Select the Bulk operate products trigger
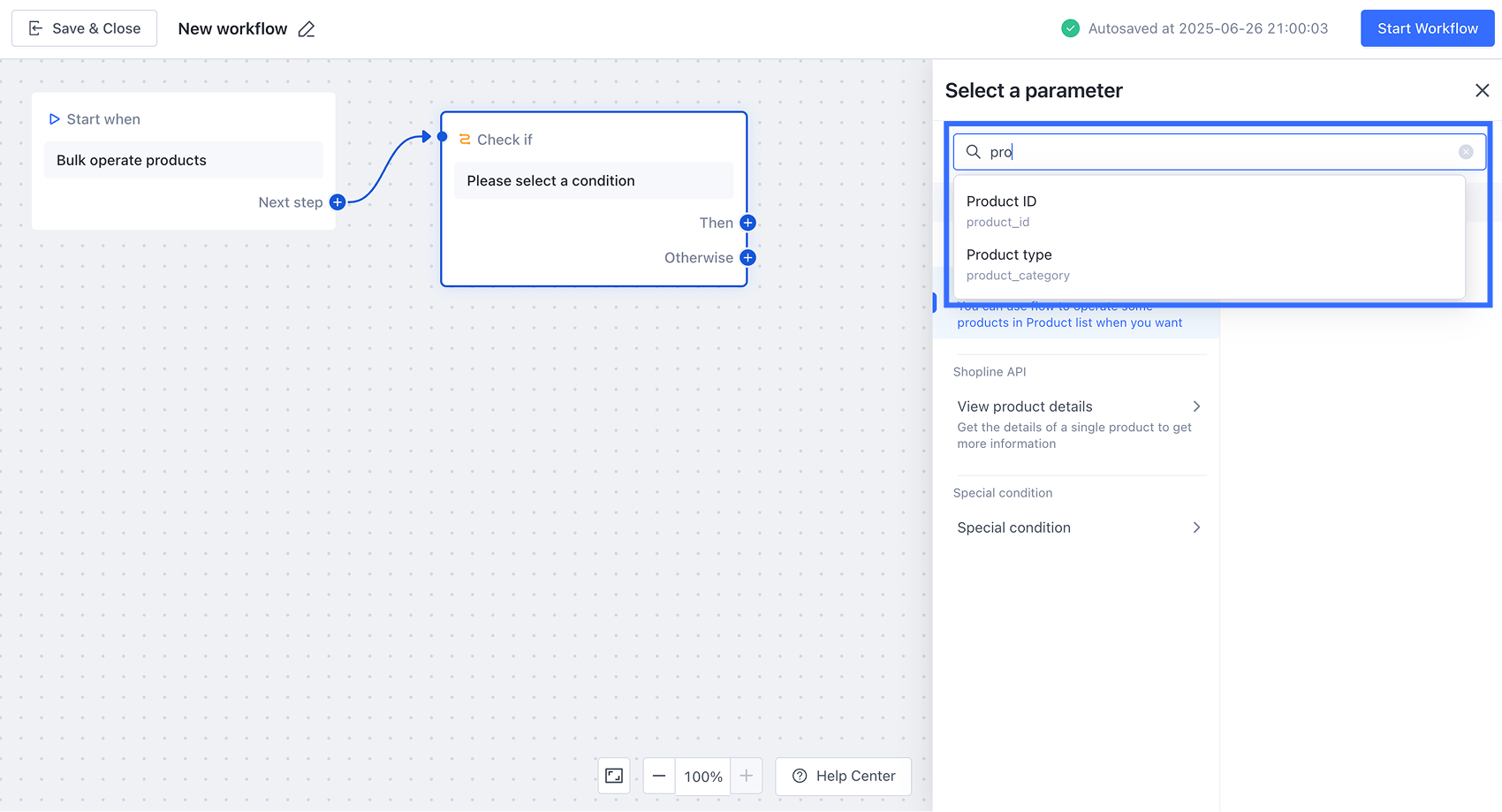The image size is (1502, 812). coord(184,160)
